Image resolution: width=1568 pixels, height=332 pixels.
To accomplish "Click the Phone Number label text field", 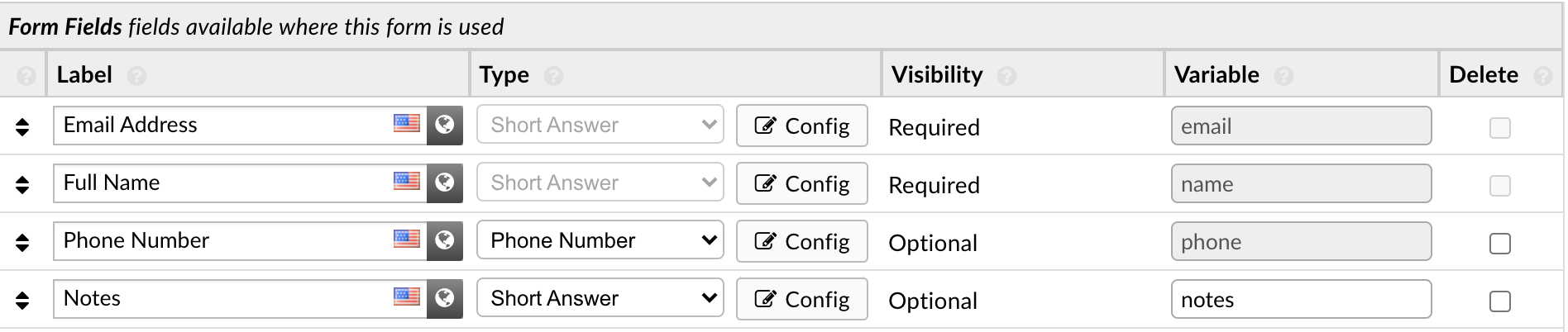I will pyautogui.click(x=223, y=240).
